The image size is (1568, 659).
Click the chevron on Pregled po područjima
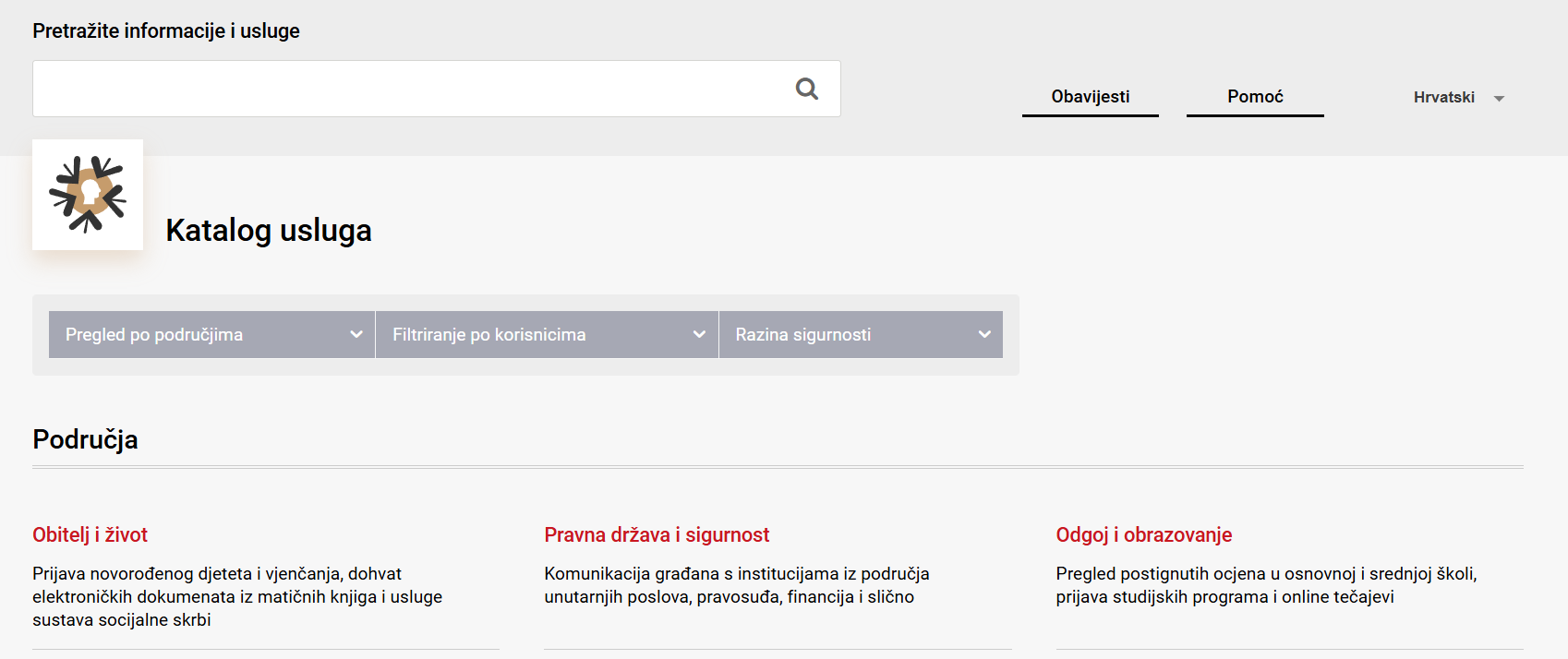[x=356, y=334]
